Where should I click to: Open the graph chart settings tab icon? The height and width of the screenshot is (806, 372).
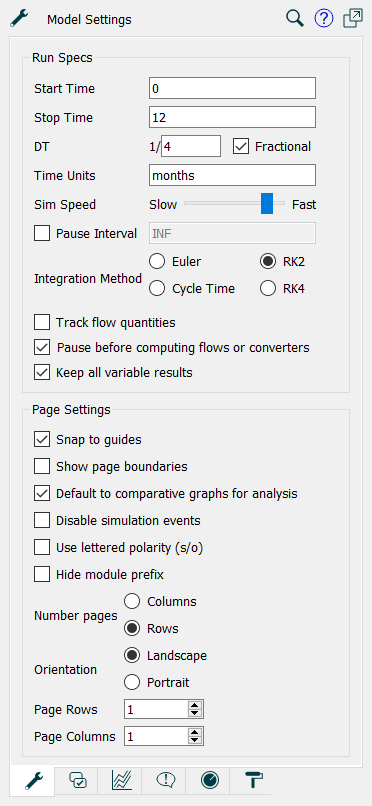[122, 780]
